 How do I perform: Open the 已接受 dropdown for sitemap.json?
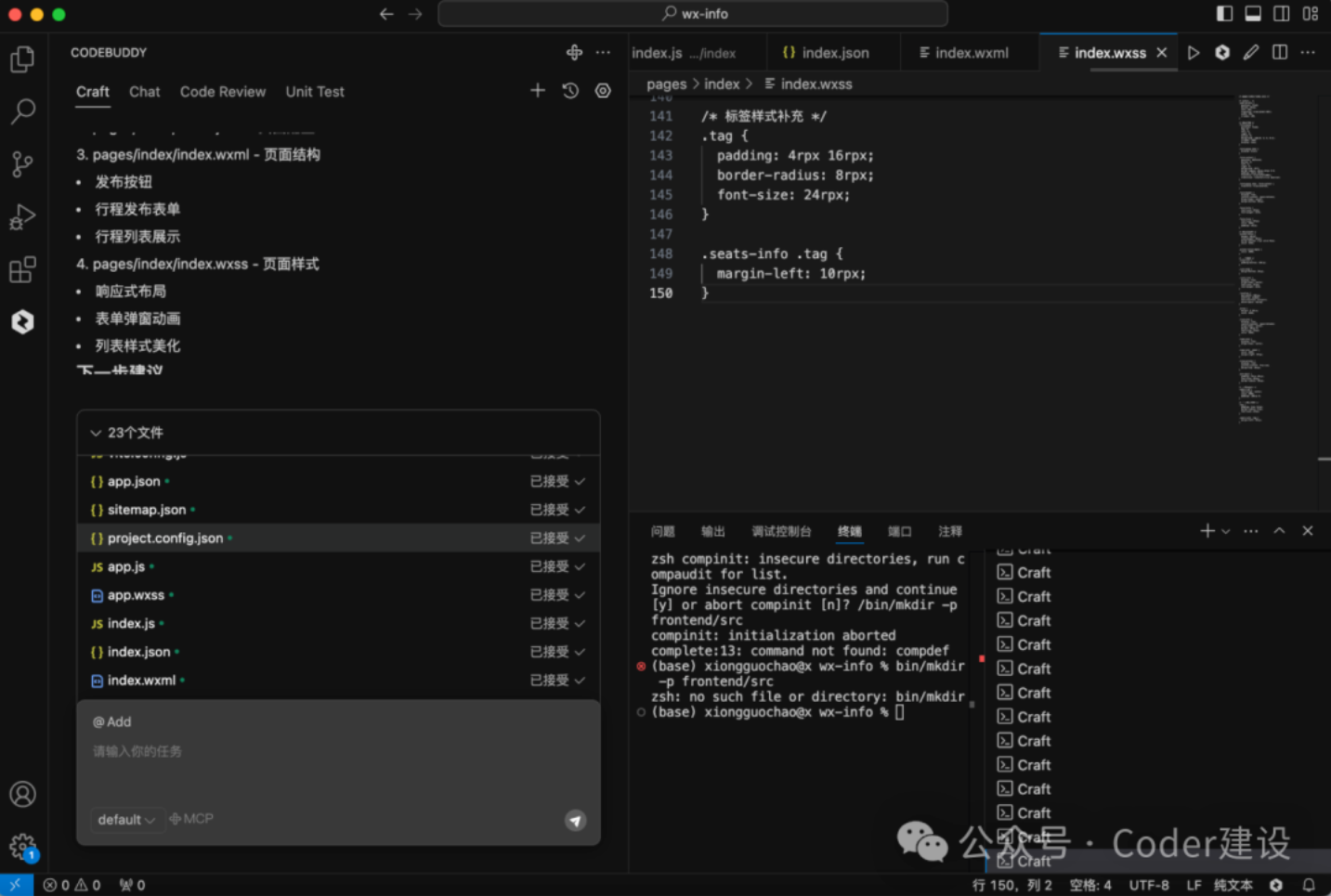[x=557, y=510]
